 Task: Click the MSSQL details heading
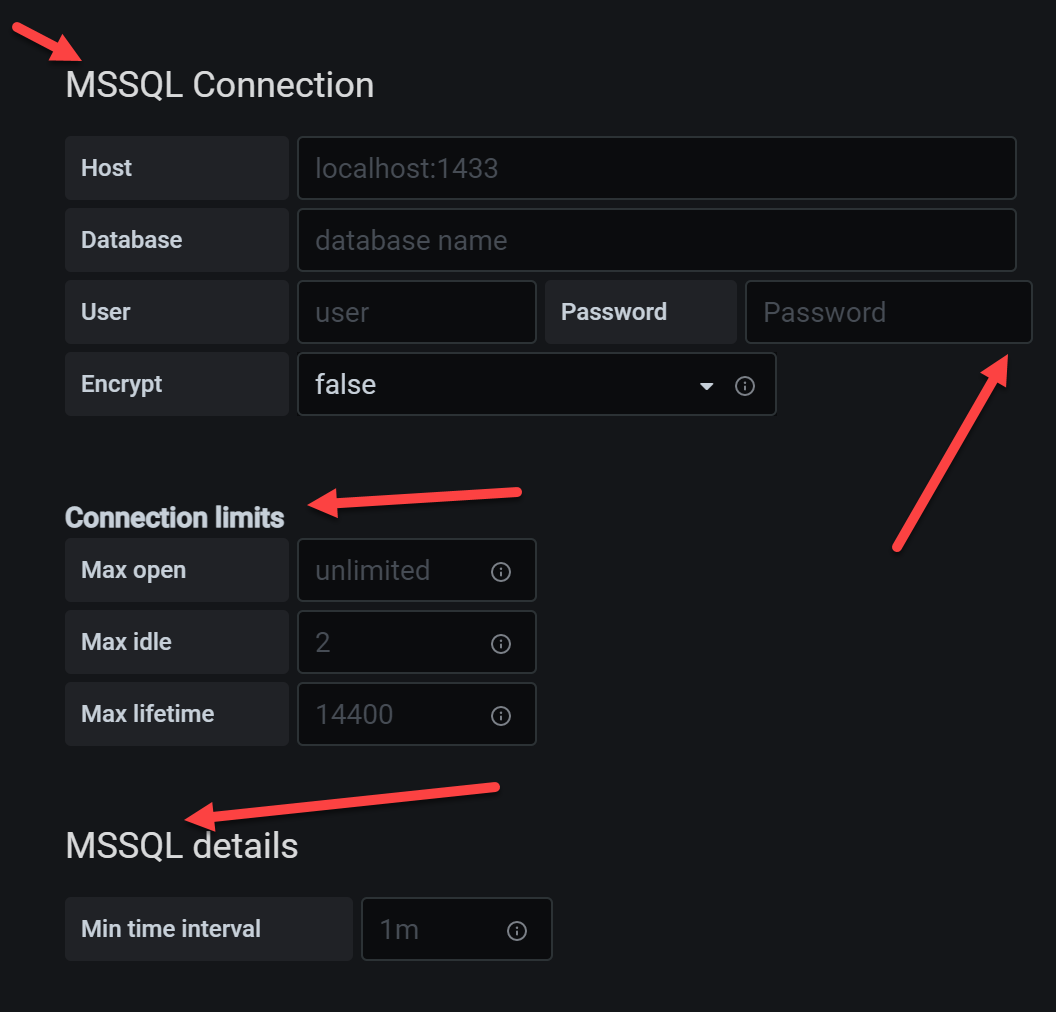click(x=181, y=846)
